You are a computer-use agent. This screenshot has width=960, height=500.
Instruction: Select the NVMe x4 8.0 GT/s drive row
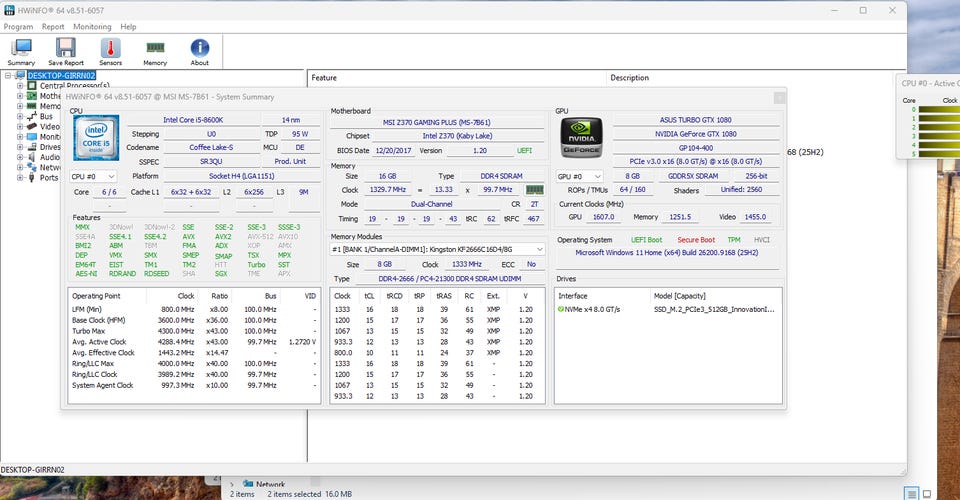click(668, 310)
